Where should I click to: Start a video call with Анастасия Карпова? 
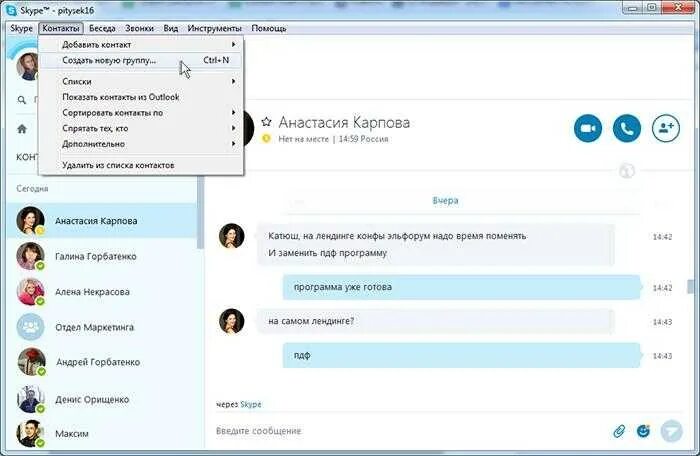[x=588, y=128]
